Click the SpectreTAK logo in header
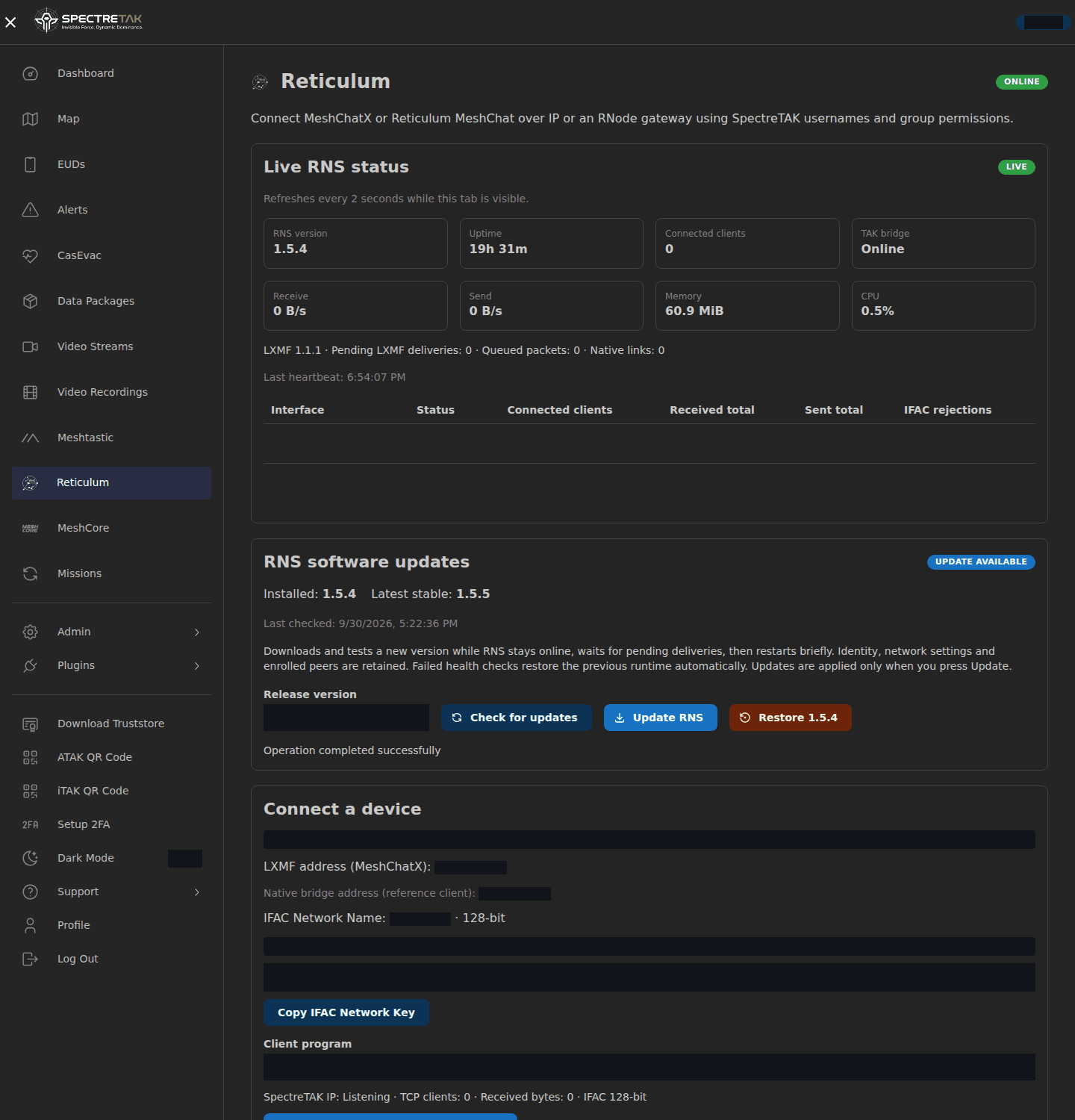The width and height of the screenshot is (1075, 1120). click(x=88, y=21)
